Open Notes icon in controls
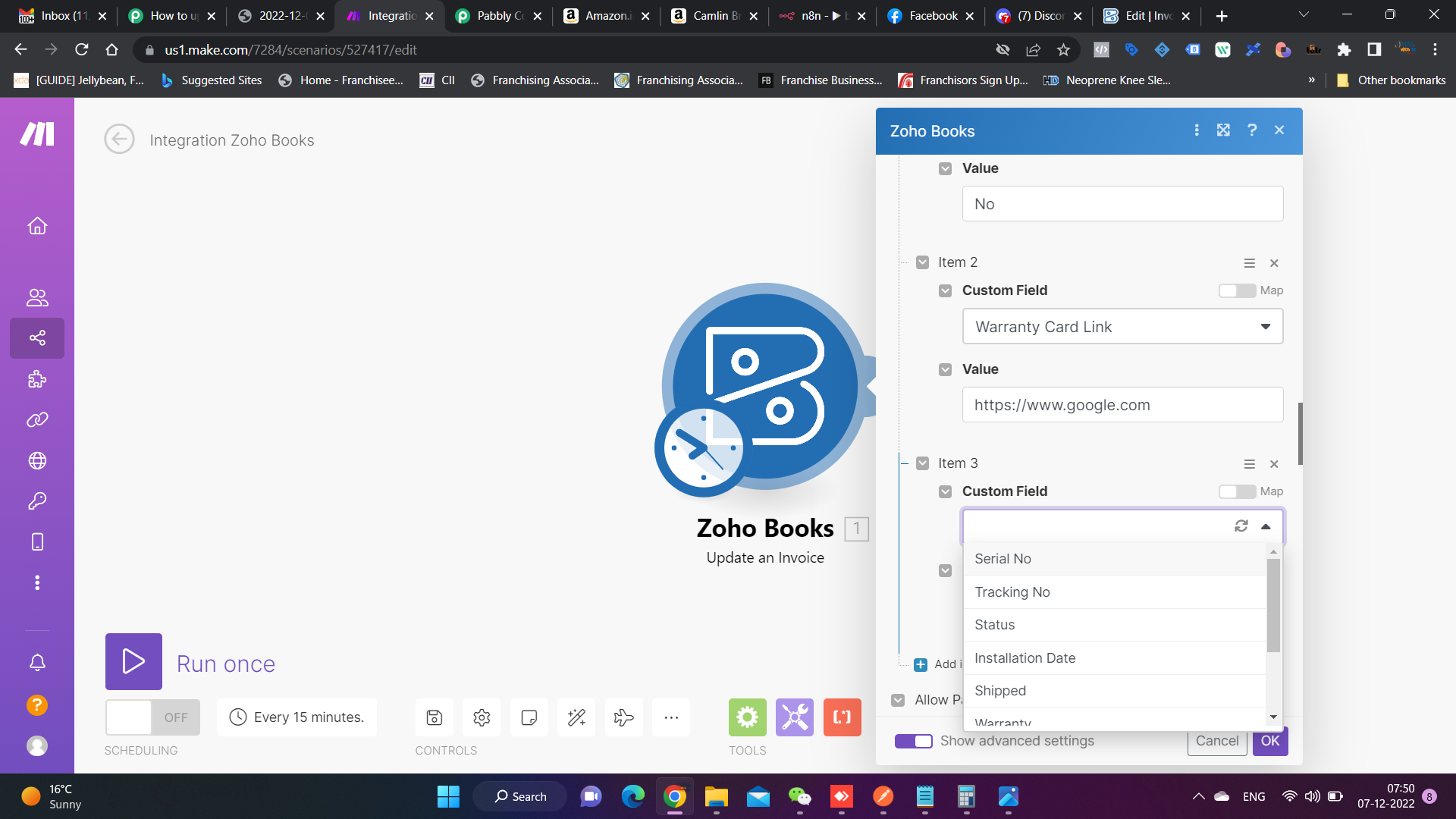 pyautogui.click(x=529, y=717)
